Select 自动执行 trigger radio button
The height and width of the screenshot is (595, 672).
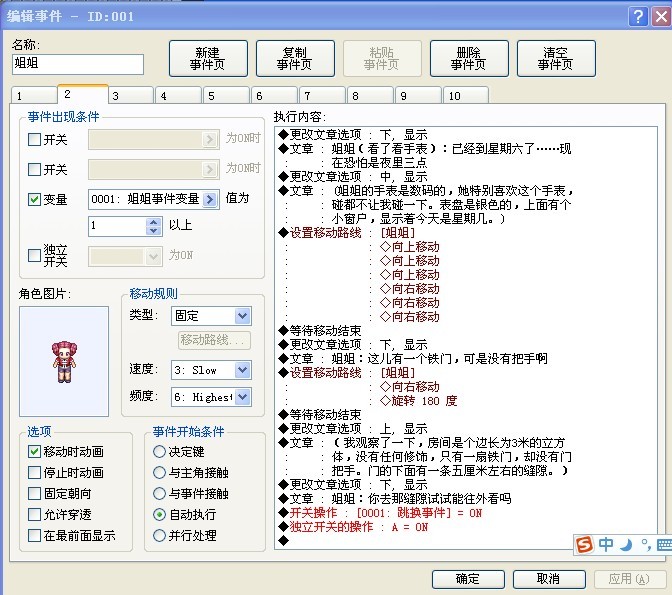159,514
